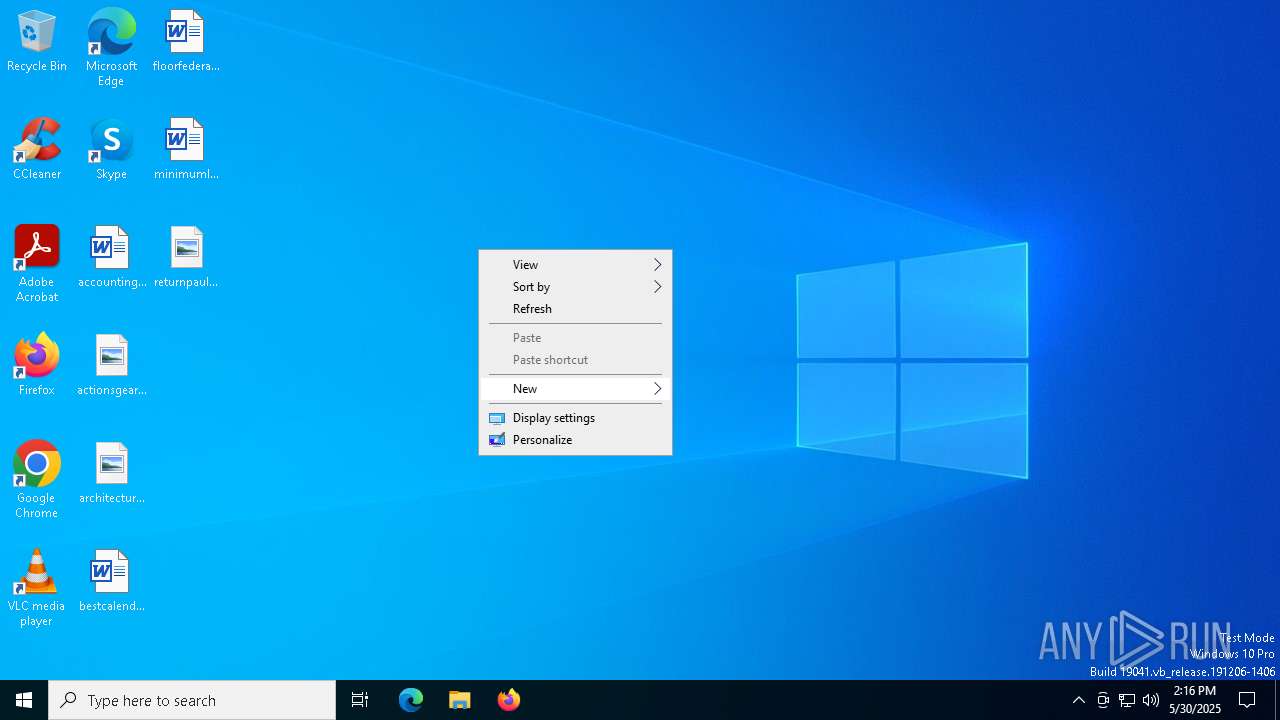The image size is (1280, 720).
Task: Select the Microsoft Edge desktop shortcut
Action: 111,48
